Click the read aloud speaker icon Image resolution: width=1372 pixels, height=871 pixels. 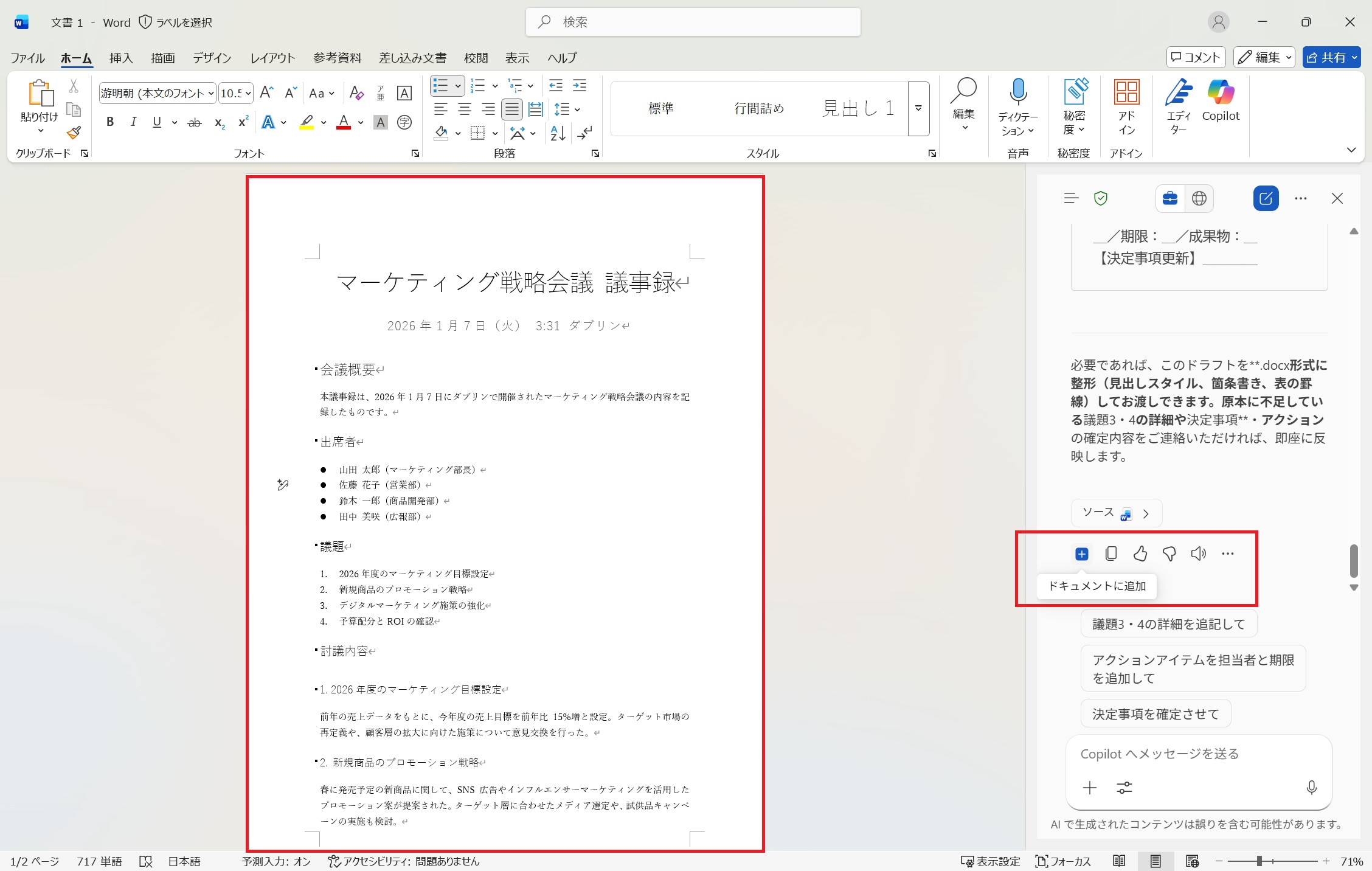[x=1198, y=553]
